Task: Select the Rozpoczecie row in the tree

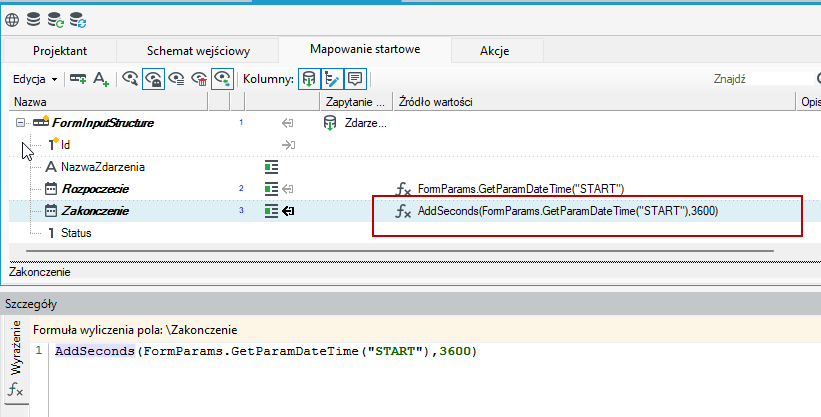Action: pyautogui.click(x=95, y=189)
